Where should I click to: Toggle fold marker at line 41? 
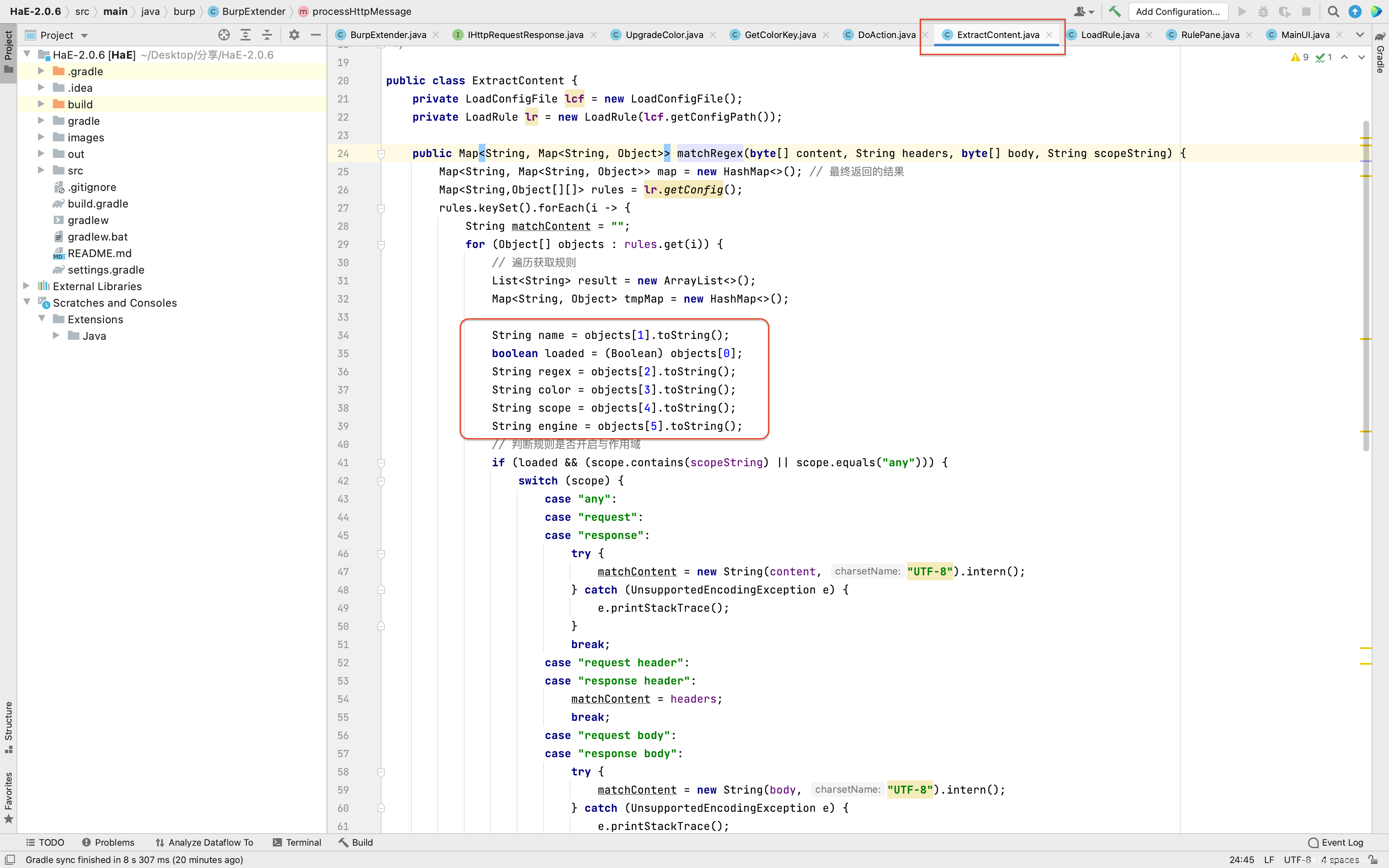coord(381,463)
